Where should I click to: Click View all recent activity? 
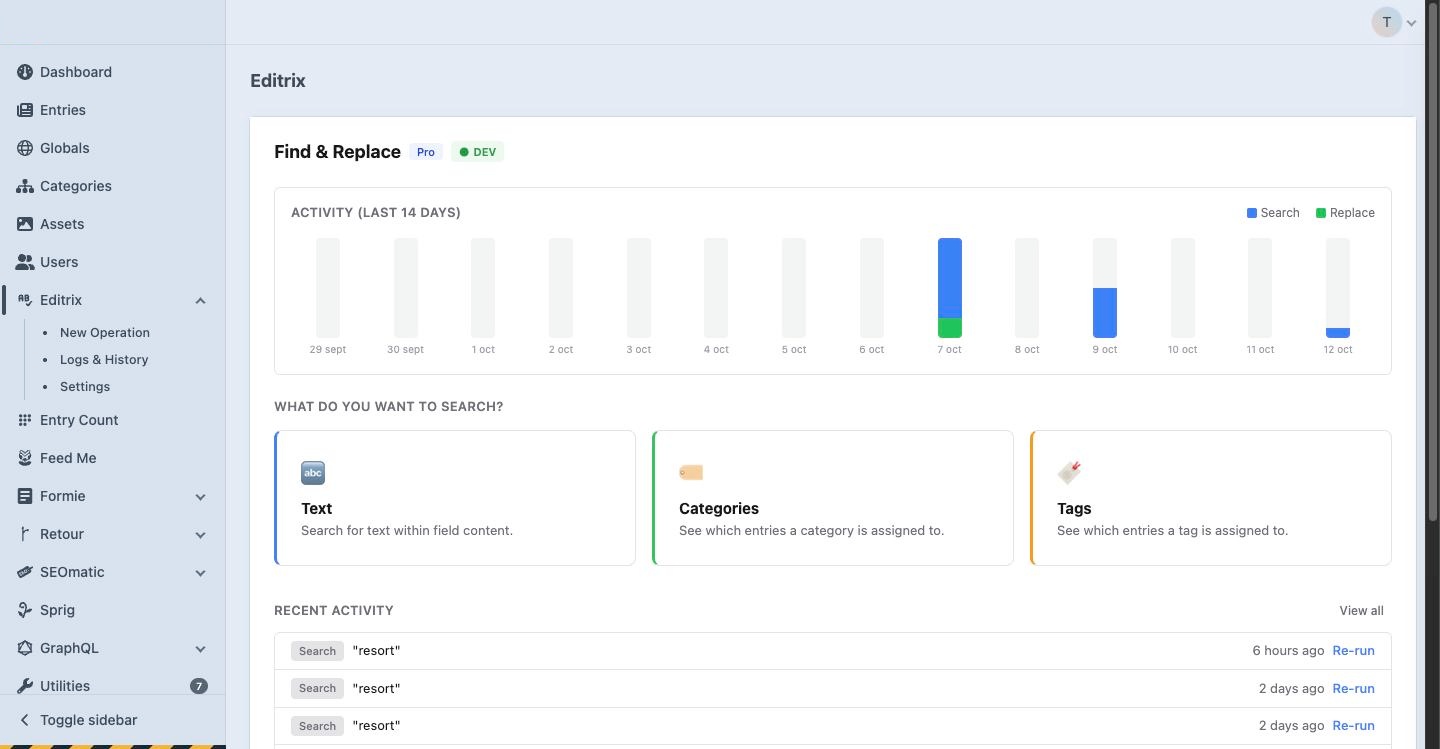tap(1361, 610)
